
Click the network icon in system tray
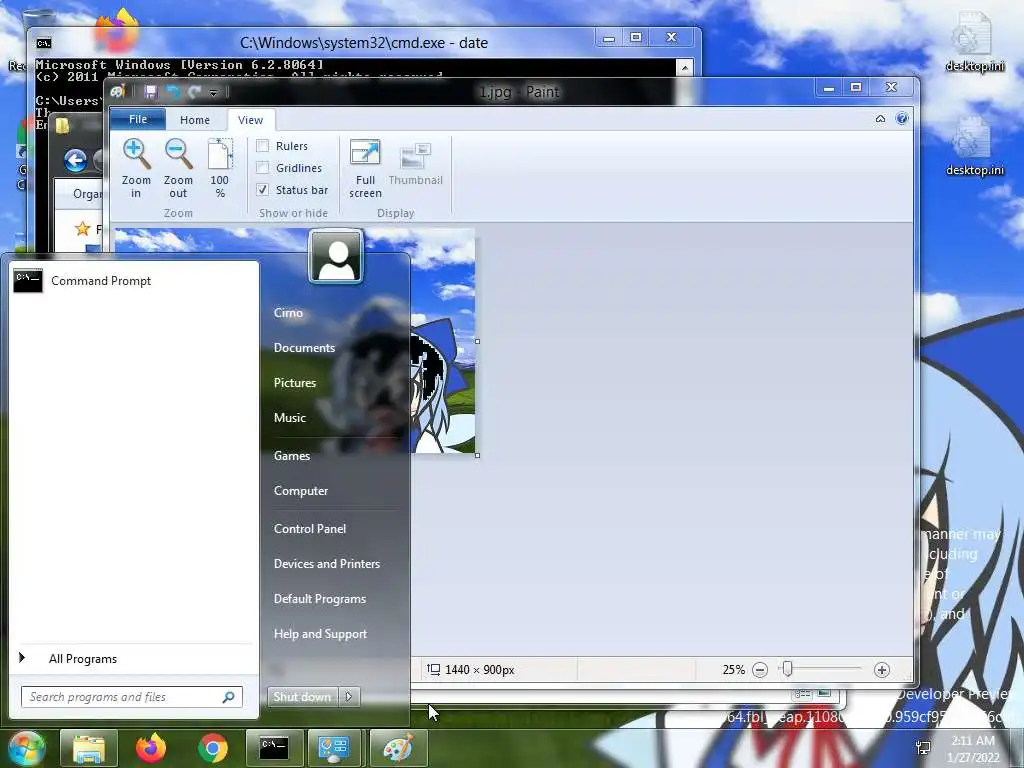[x=923, y=748]
